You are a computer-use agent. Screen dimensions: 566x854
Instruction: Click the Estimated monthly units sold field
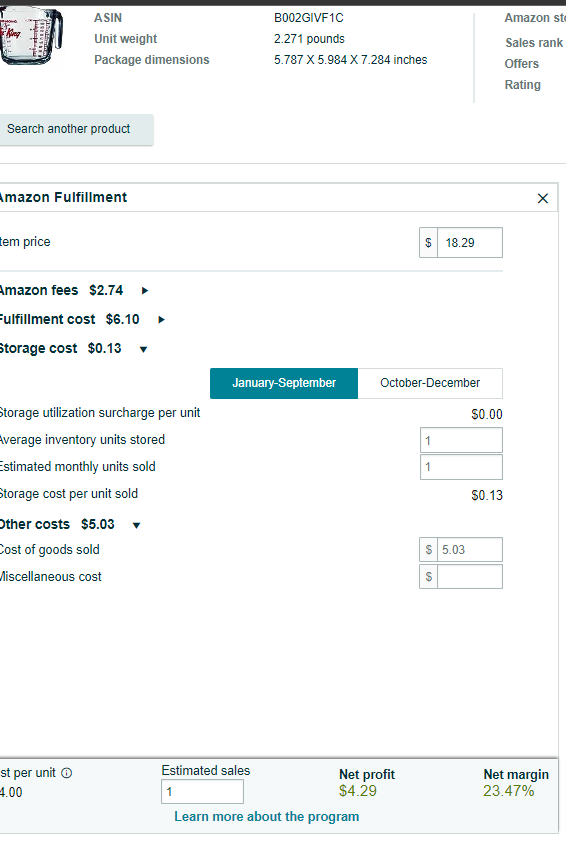[461, 467]
